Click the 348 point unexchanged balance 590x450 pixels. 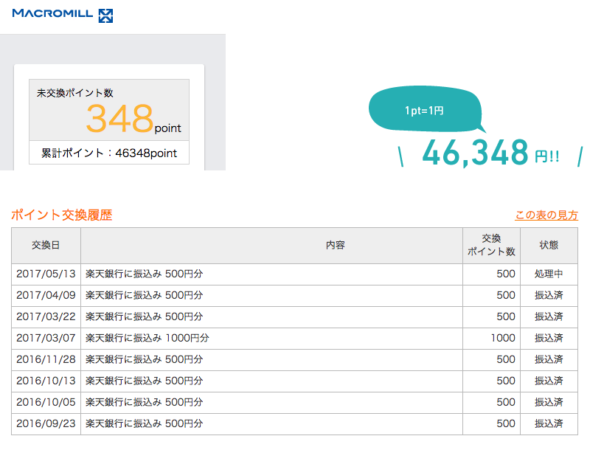click(134, 119)
